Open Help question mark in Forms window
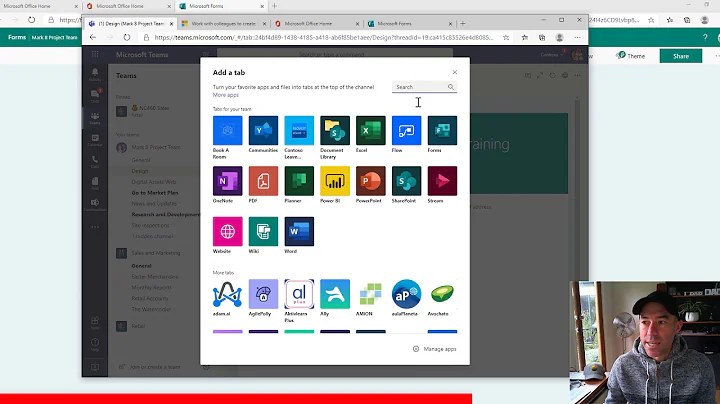The width and height of the screenshot is (720, 404). (x=705, y=37)
